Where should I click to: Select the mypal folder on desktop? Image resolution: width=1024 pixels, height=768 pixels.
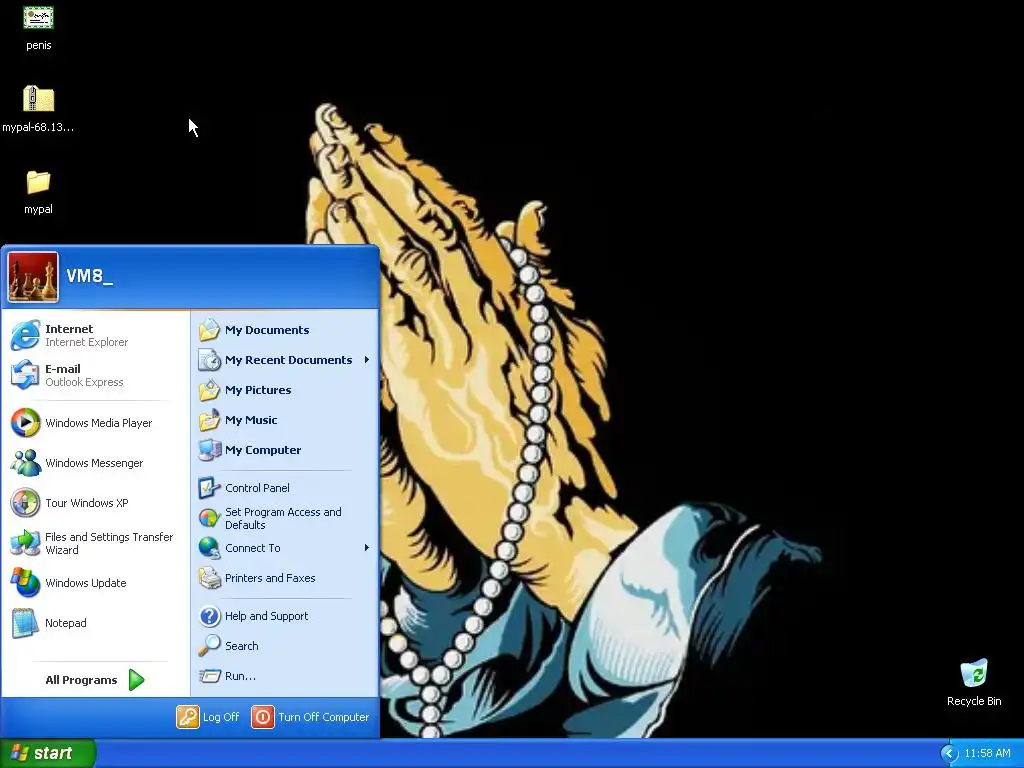[x=38, y=182]
